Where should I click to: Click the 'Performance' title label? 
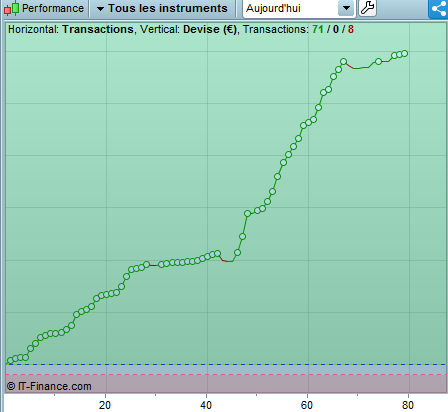(x=53, y=8)
